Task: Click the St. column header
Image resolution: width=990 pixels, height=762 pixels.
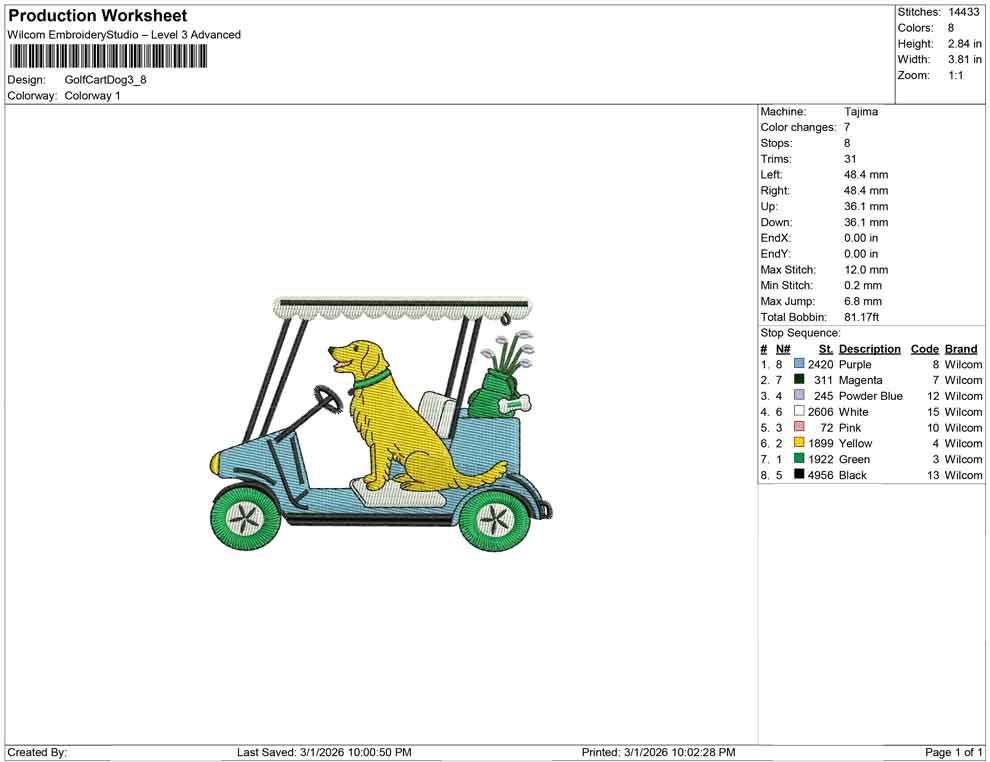Action: (x=826, y=348)
